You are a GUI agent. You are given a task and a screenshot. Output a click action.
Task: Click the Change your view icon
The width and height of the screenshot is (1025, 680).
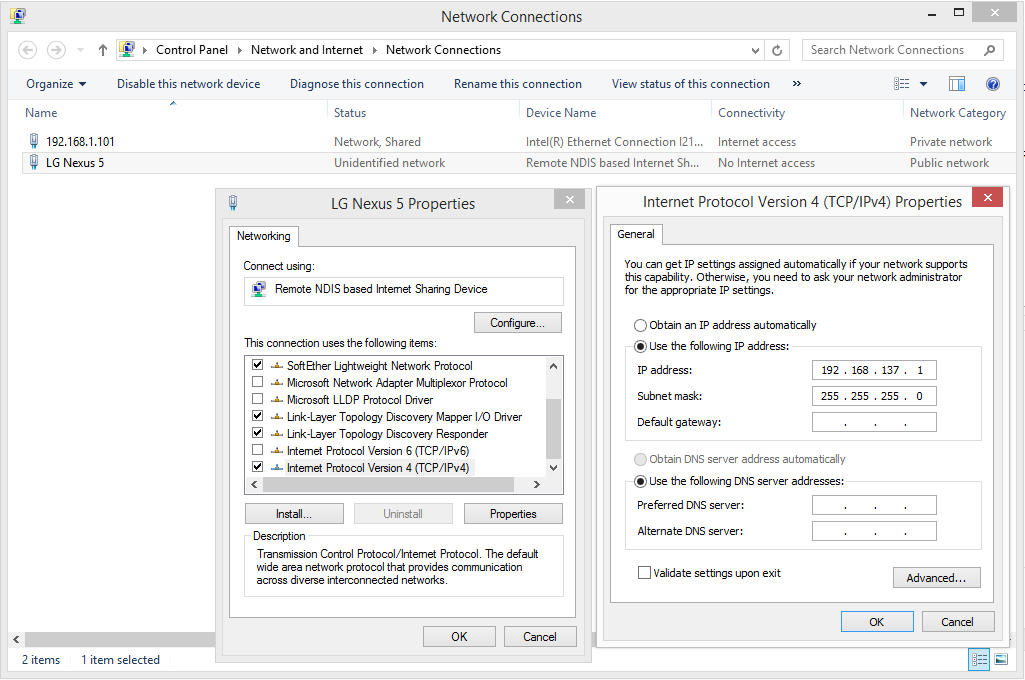pos(902,84)
